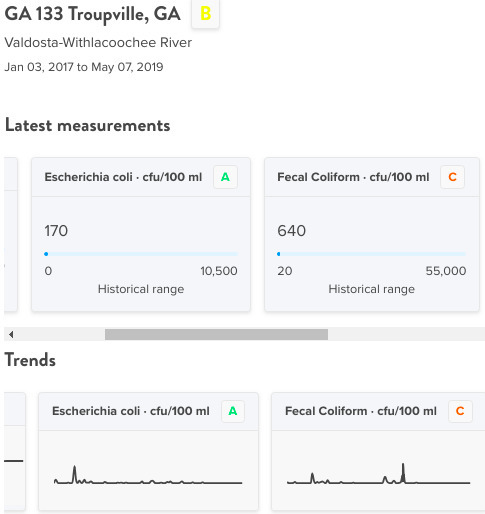The image size is (485, 514).
Task: Click the gray horizontal scrollbar thumb
Action: pos(216,334)
